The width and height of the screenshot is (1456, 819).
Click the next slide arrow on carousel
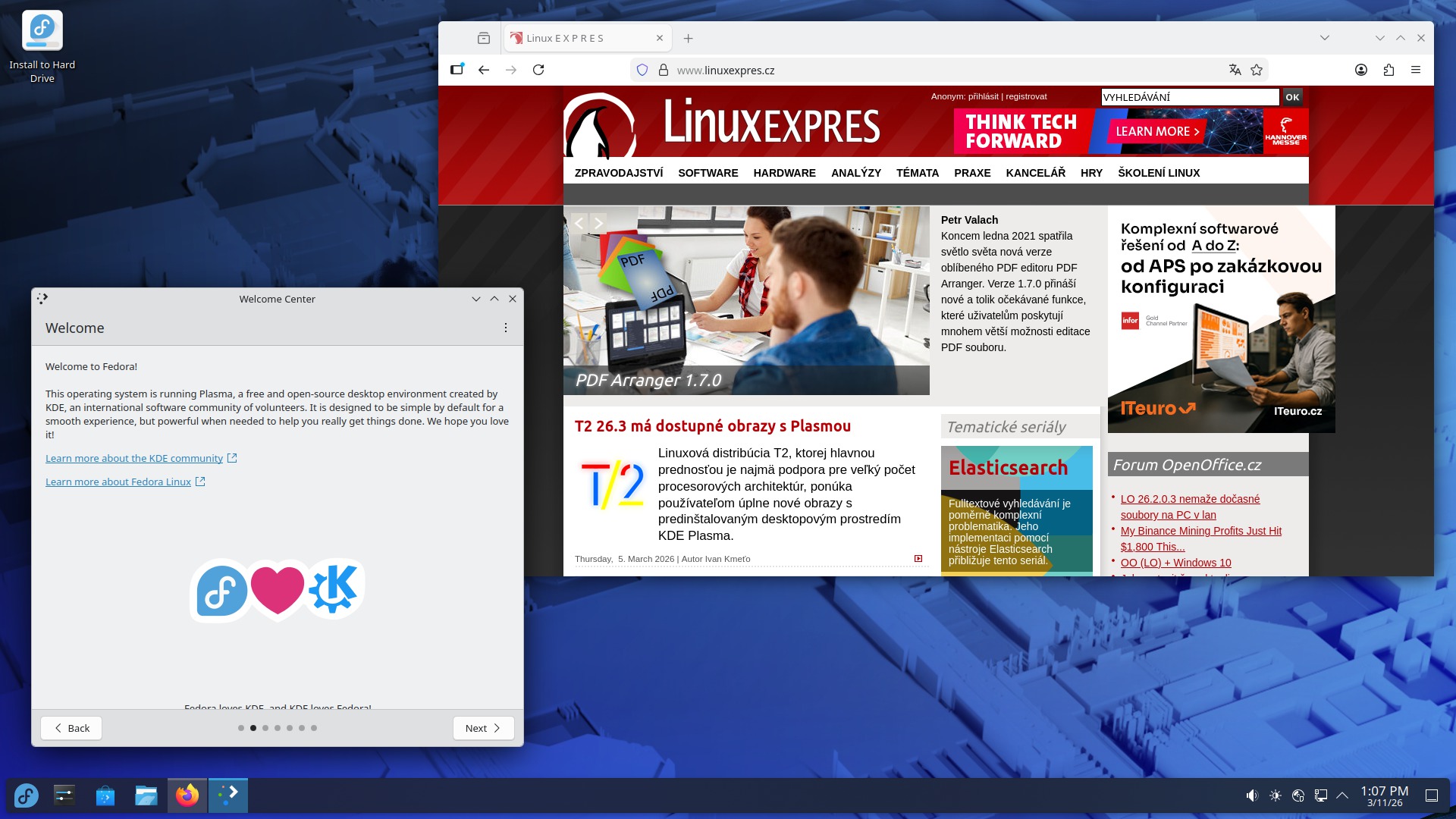pos(599,223)
